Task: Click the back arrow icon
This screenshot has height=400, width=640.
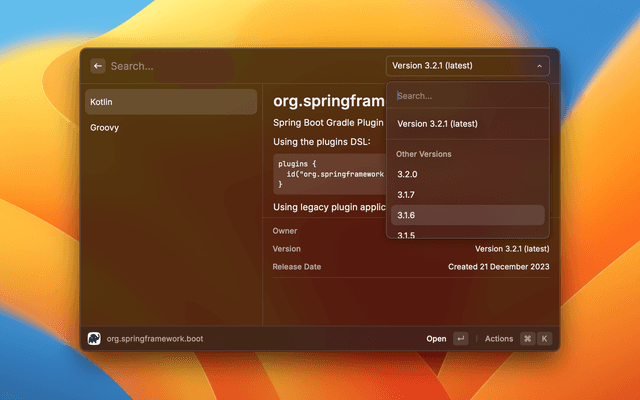Action: tap(98, 66)
